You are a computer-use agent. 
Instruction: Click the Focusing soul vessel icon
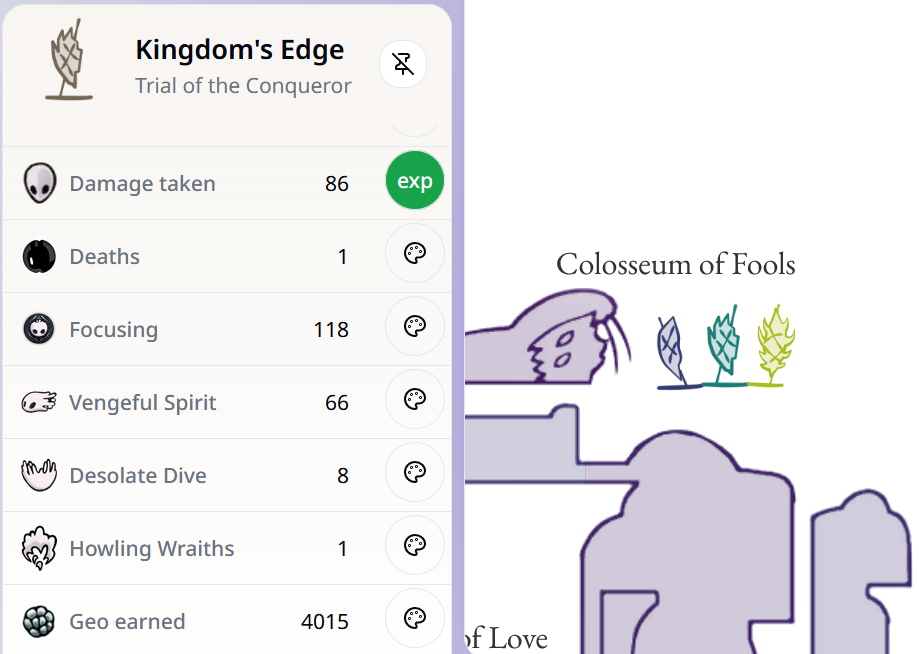(x=39, y=329)
